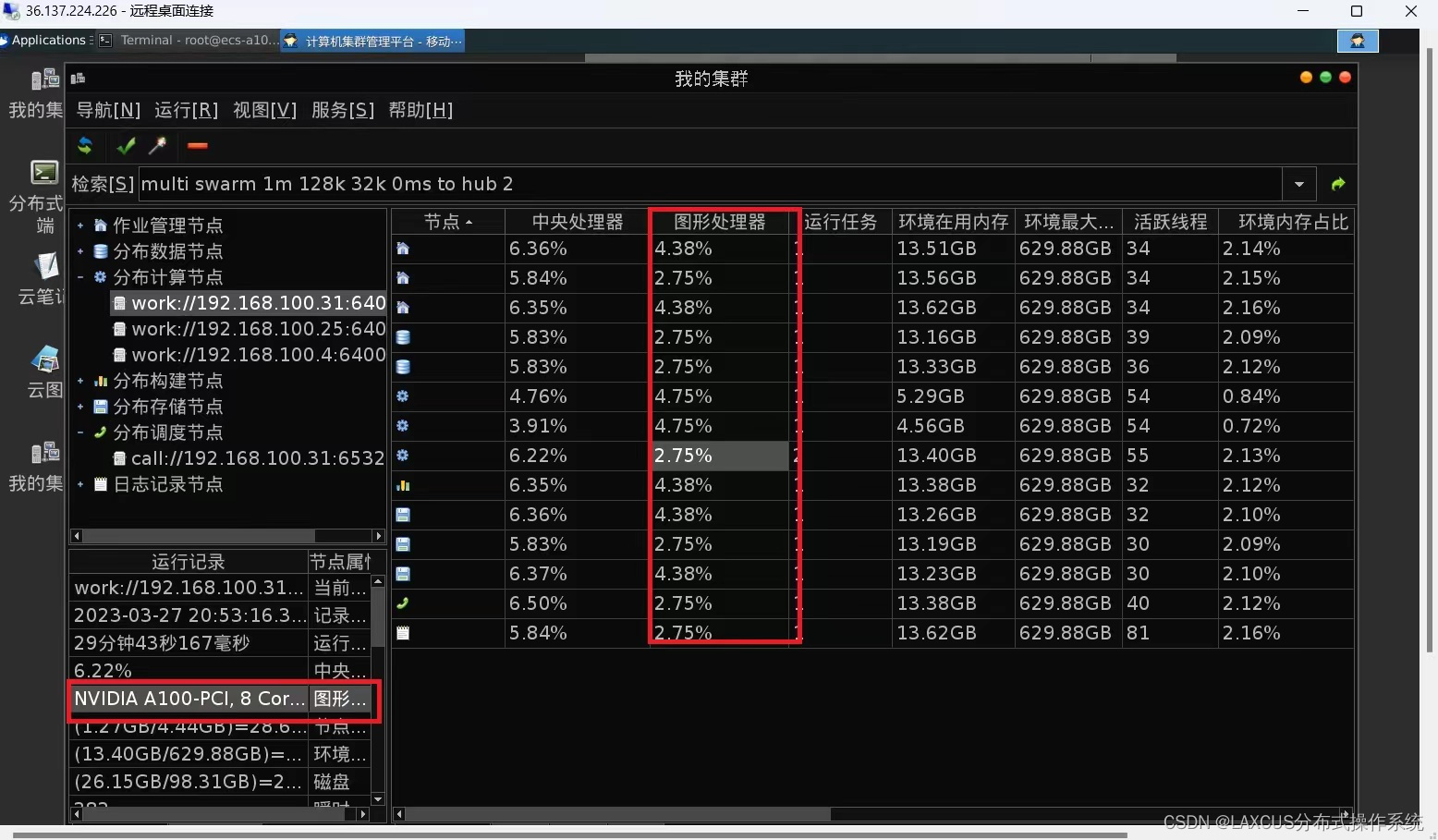Image resolution: width=1438 pixels, height=840 pixels.
Task: Click the tree panel horizontal scrollbar
Action: 199,536
